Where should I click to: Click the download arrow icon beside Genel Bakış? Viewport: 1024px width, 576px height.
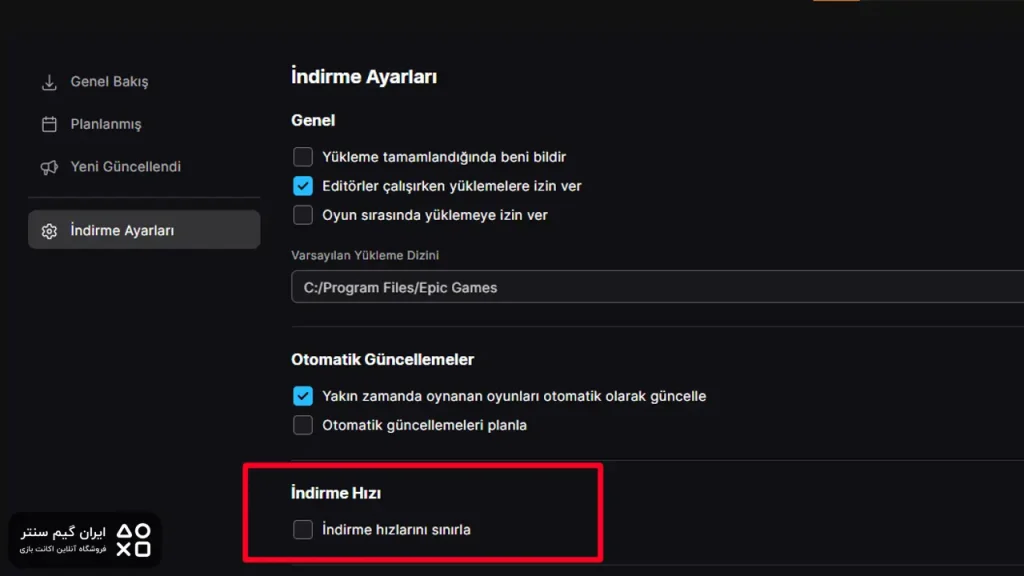(48, 82)
